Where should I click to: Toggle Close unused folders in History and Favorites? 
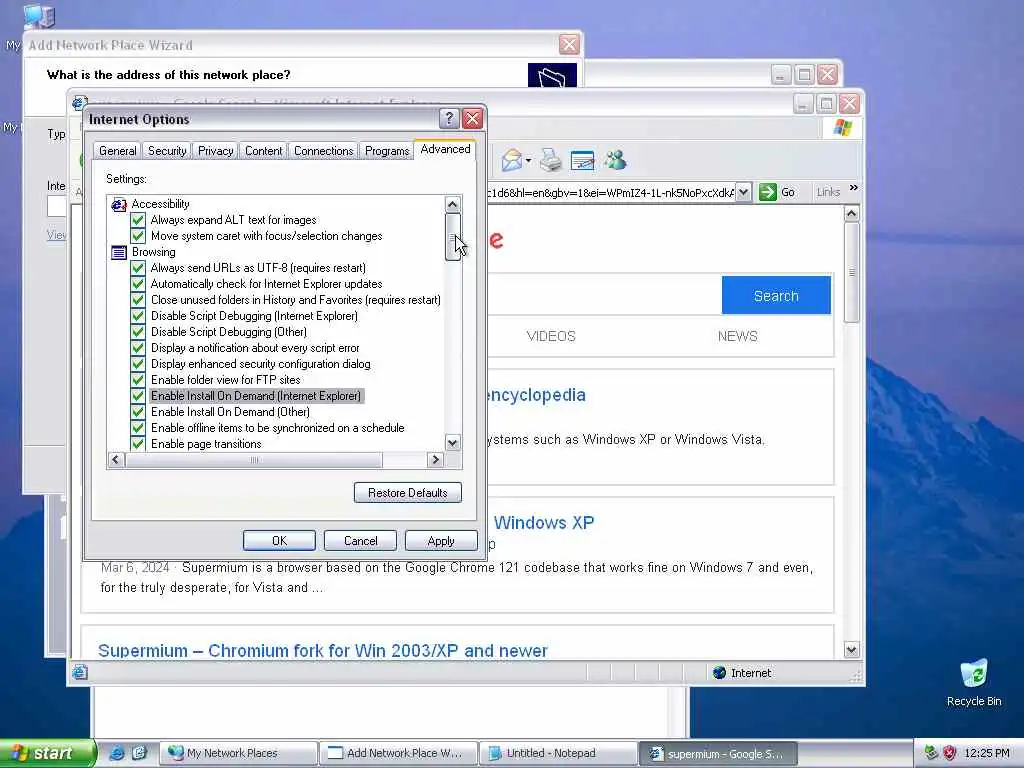point(138,300)
